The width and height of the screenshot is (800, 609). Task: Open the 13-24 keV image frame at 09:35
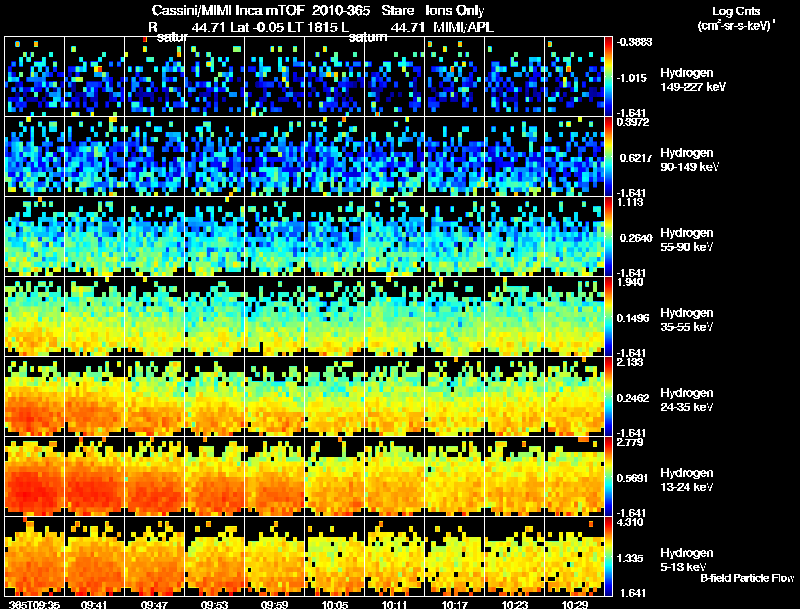tap(35, 476)
